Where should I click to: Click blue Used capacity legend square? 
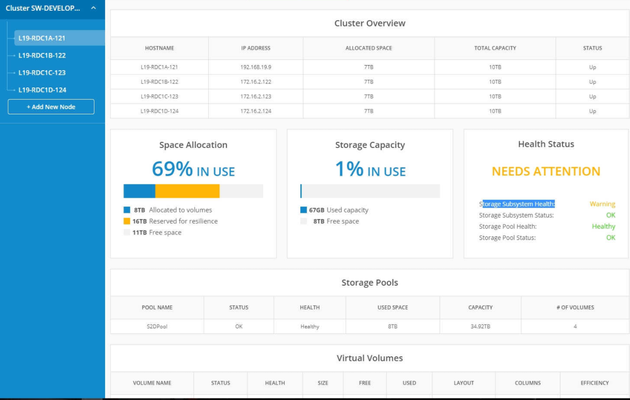pyautogui.click(x=303, y=210)
